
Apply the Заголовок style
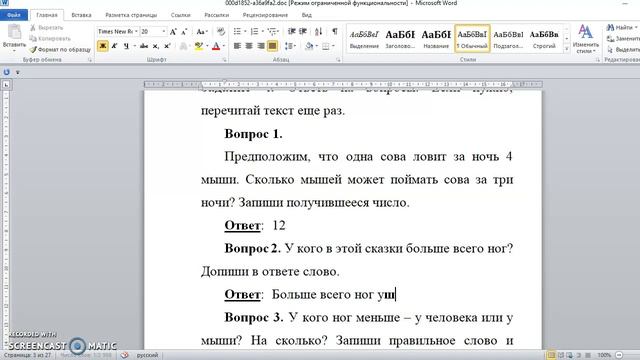400,39
